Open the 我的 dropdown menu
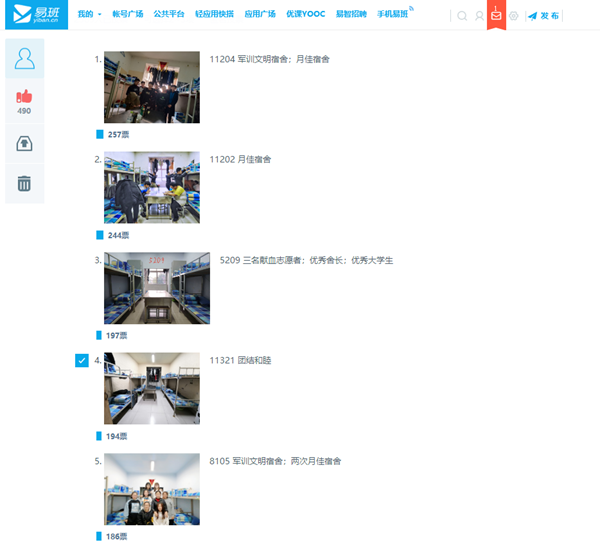The height and width of the screenshot is (549, 600). 90,14
